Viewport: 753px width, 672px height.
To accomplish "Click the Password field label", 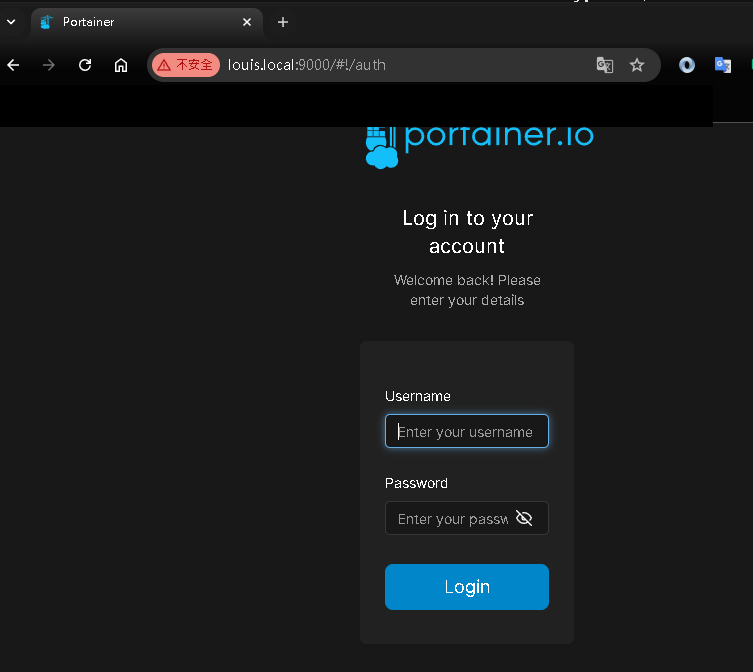I will pyautogui.click(x=416, y=483).
